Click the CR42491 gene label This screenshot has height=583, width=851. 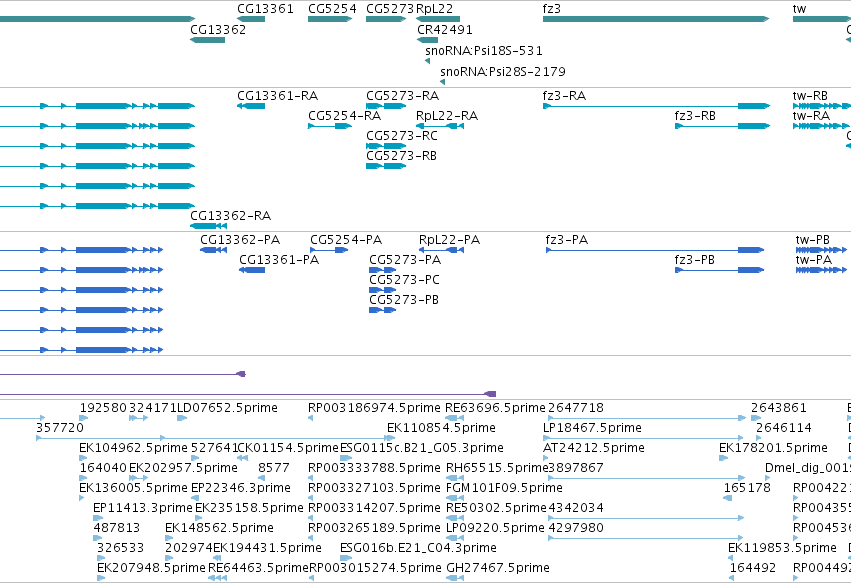pyautogui.click(x=444, y=29)
